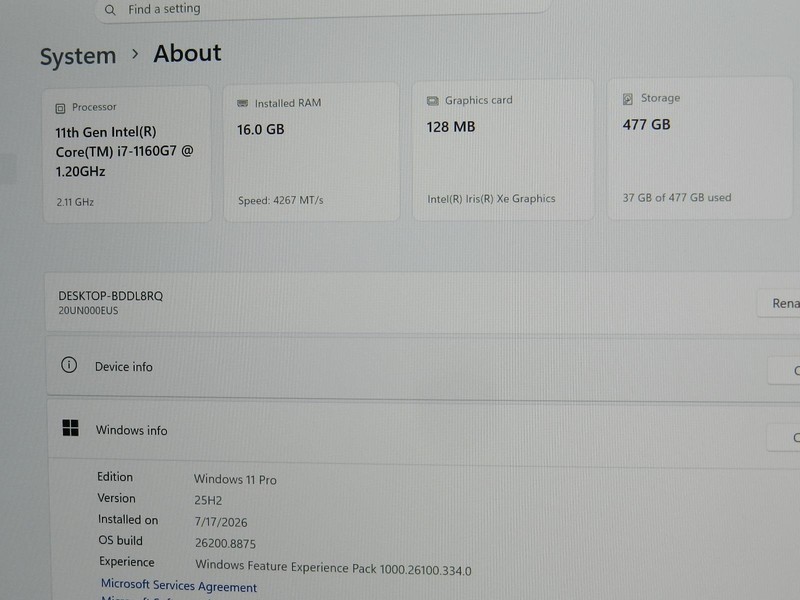Click the Graphics card icon
Screen dimensions: 800x600
[x=433, y=101]
